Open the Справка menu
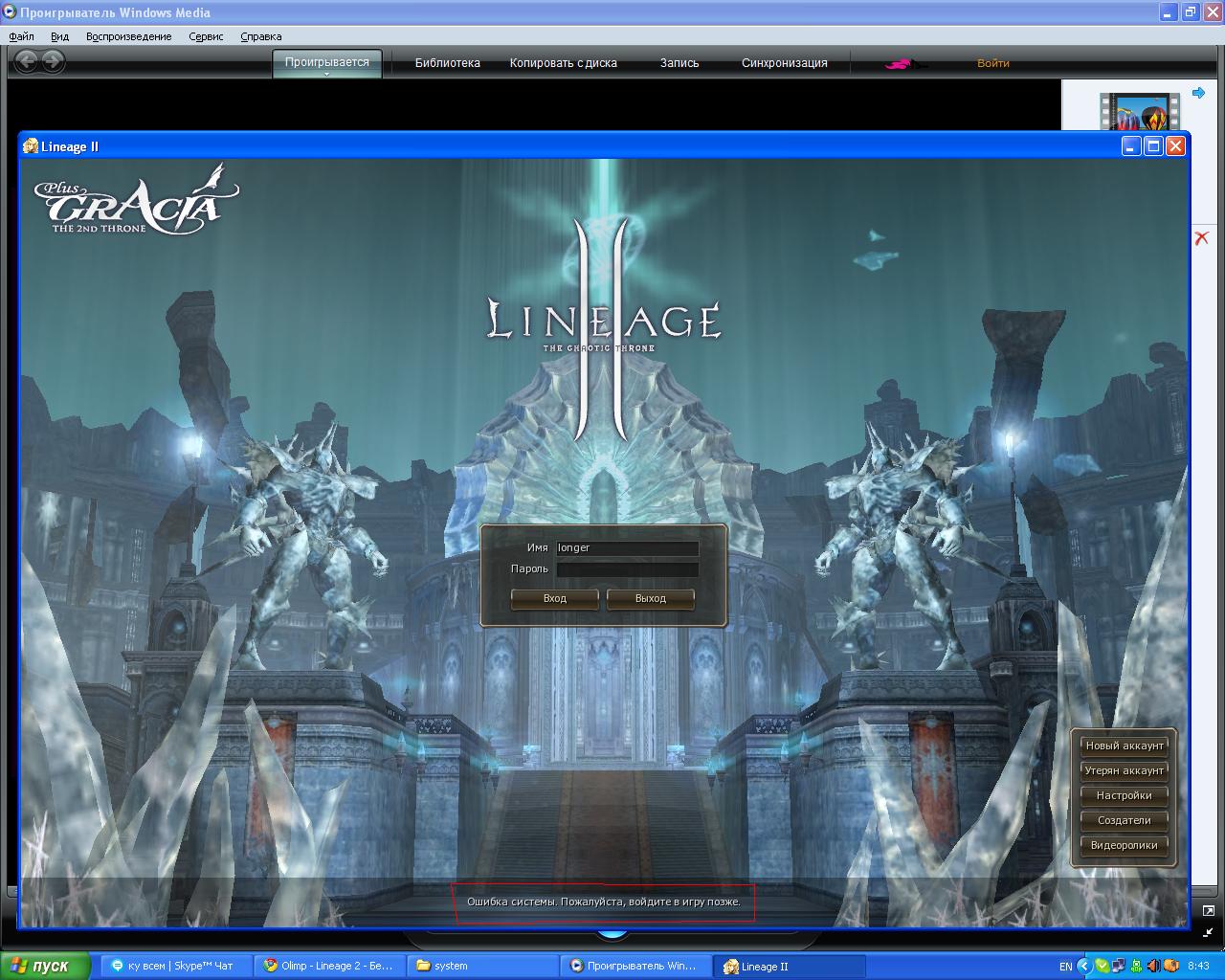The width and height of the screenshot is (1225, 980). tap(260, 36)
